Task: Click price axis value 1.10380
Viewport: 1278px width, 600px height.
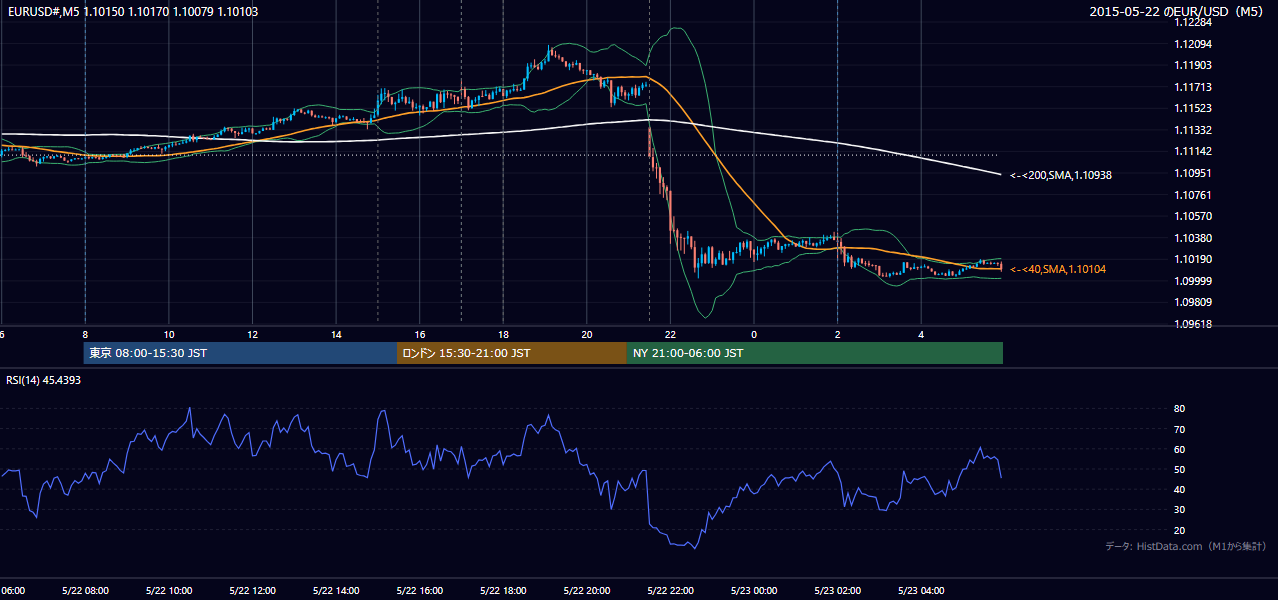Action: pyautogui.click(x=1194, y=238)
